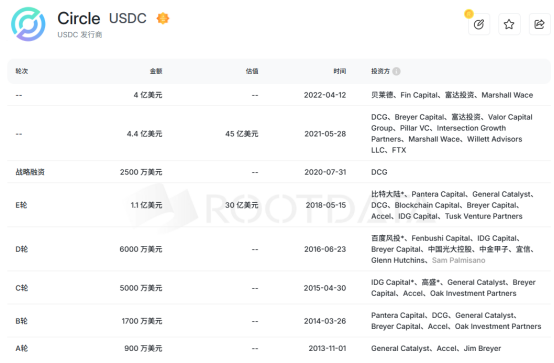Click the 金额 column header

click(156, 71)
